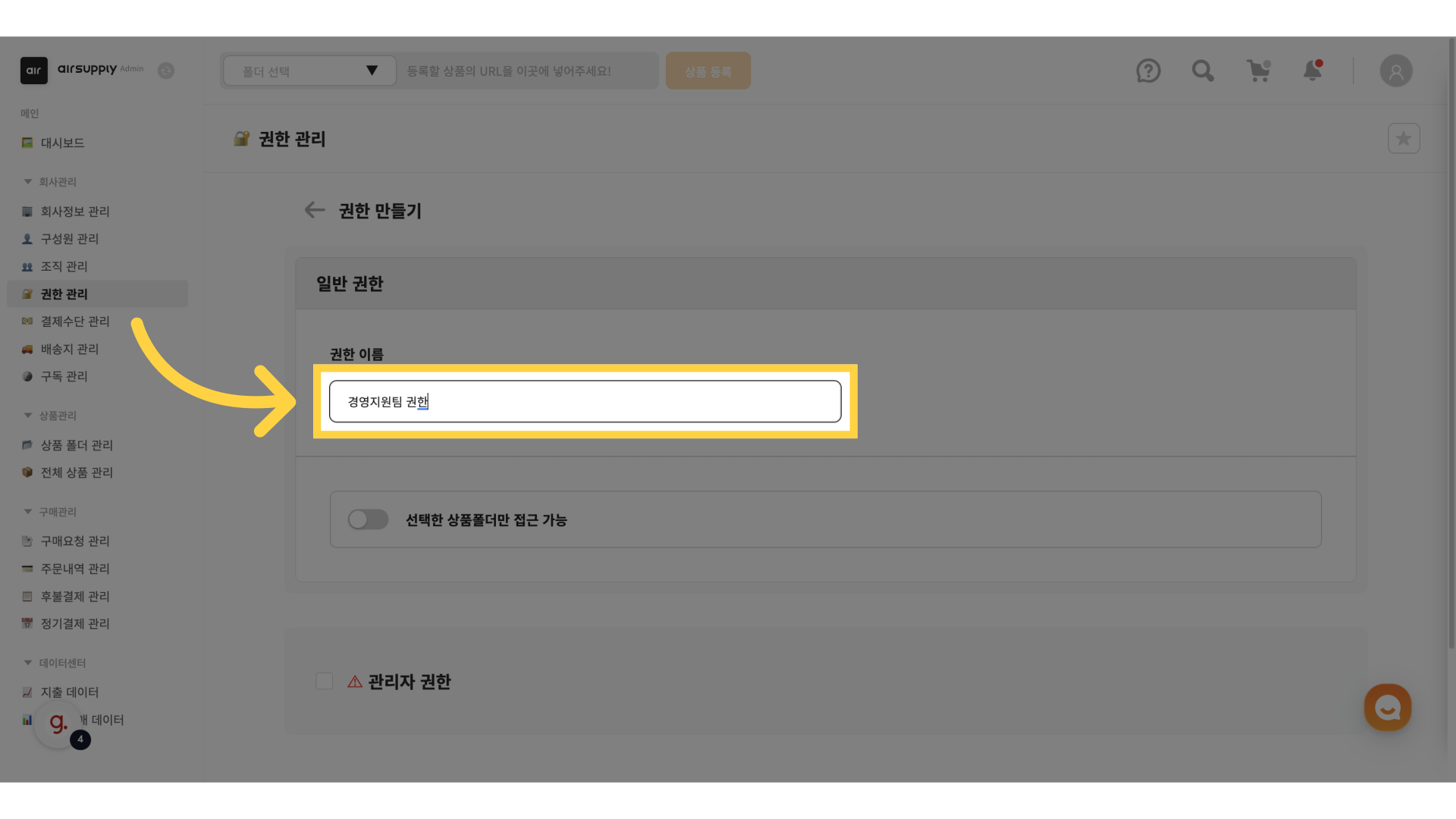This screenshot has height=819, width=1456.
Task: Open 주문내역 관리 sidebar link
Action: (75, 569)
